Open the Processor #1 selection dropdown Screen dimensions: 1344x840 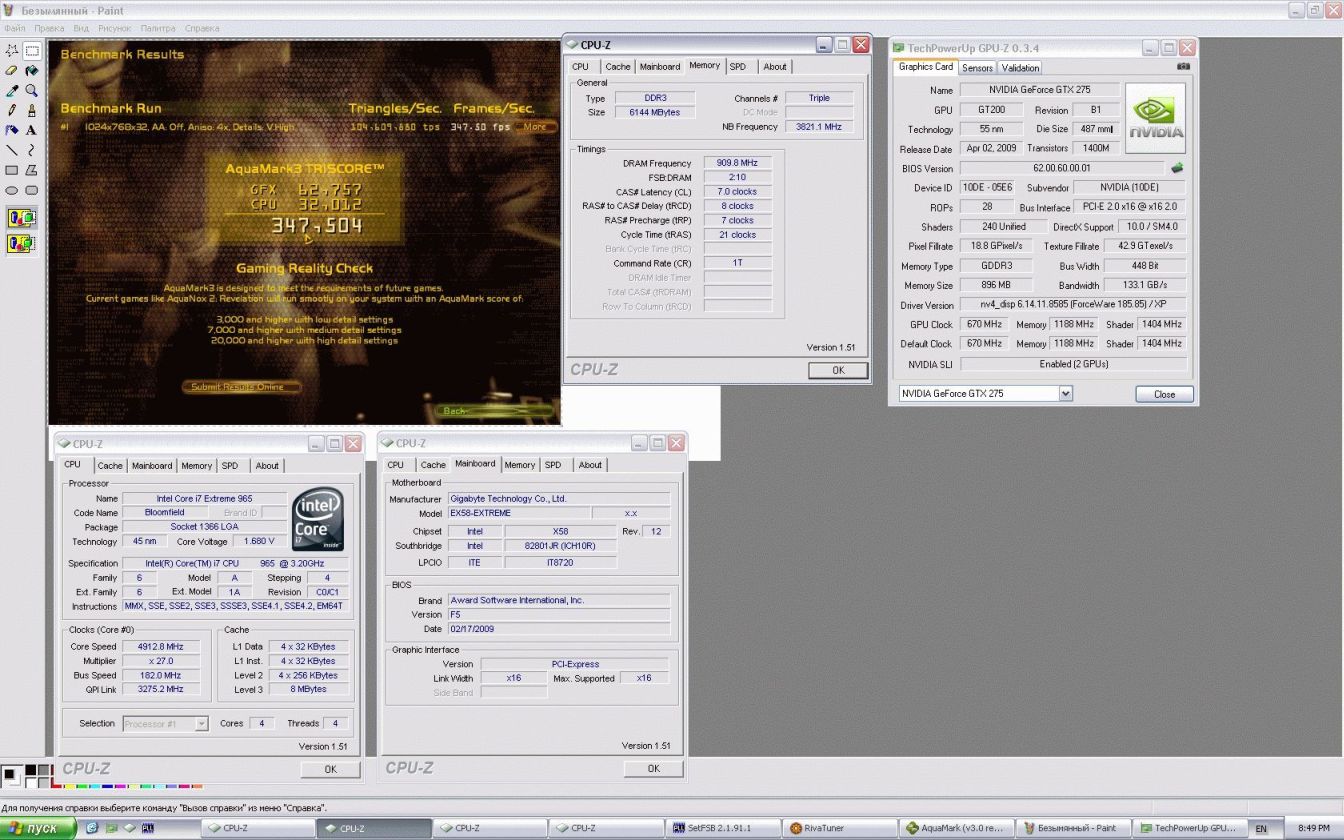pos(202,724)
